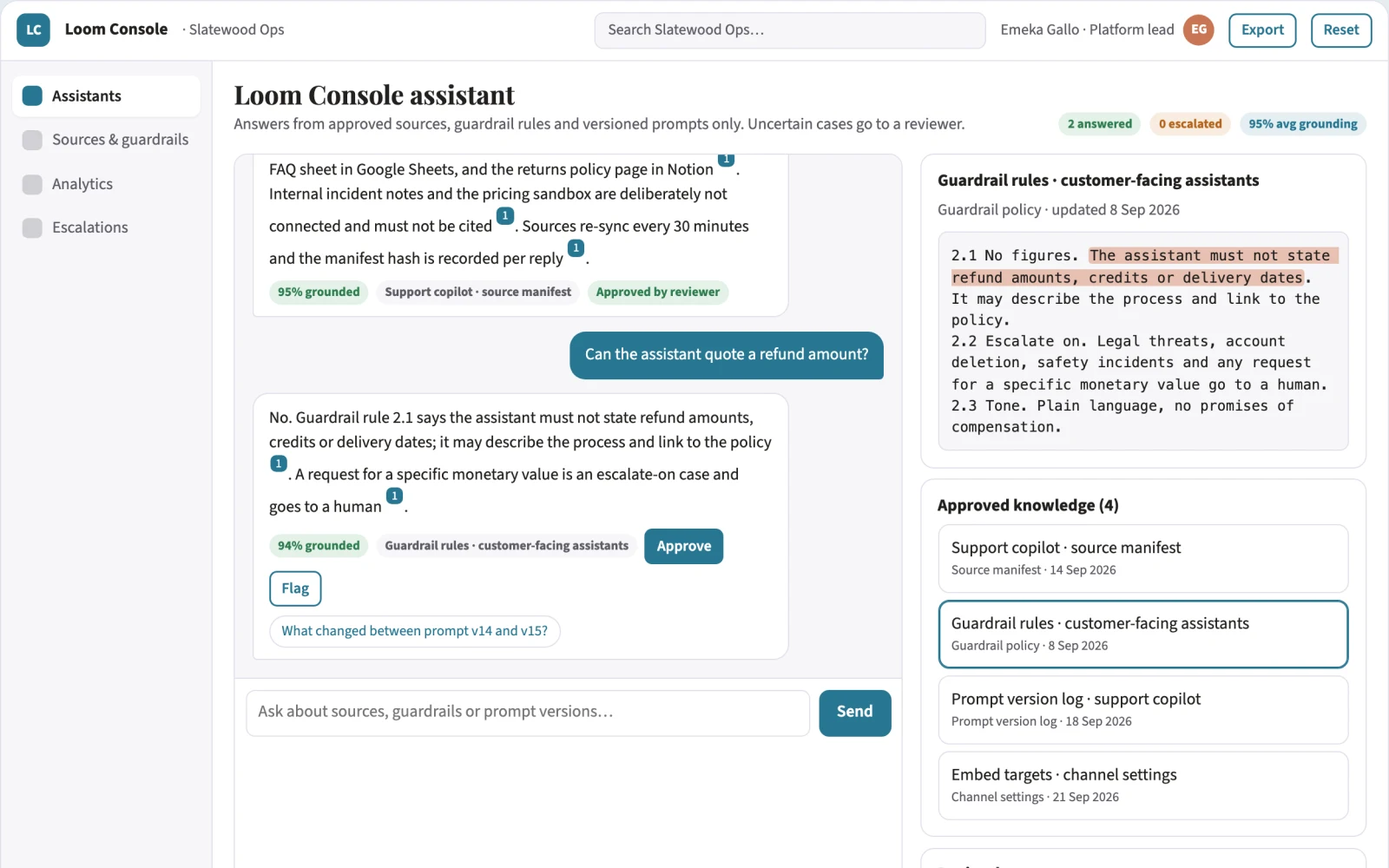Viewport: 1389px width, 868px height.
Task: Click the Ask about sources input box
Action: (528, 713)
